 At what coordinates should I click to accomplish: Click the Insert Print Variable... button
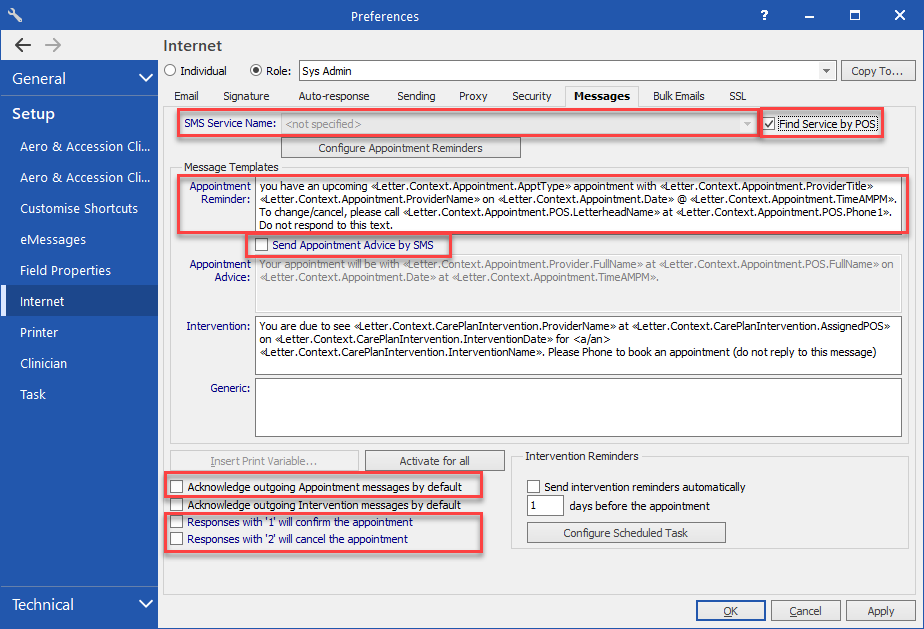(264, 461)
